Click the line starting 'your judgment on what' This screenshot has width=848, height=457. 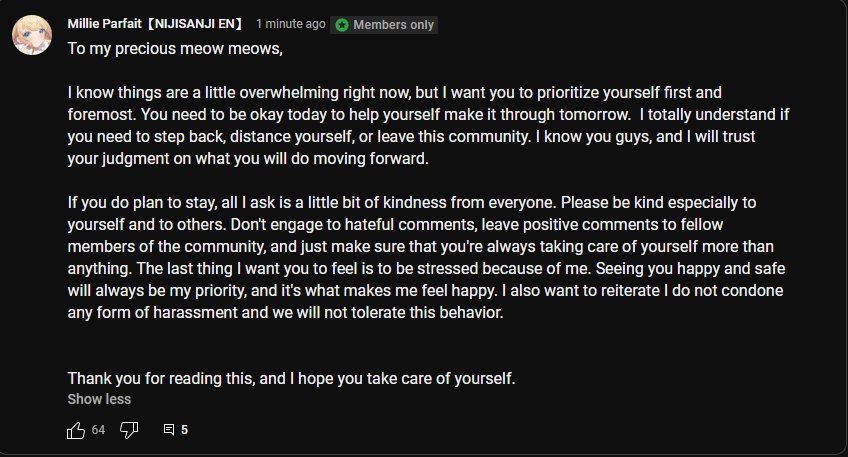(x=248, y=158)
